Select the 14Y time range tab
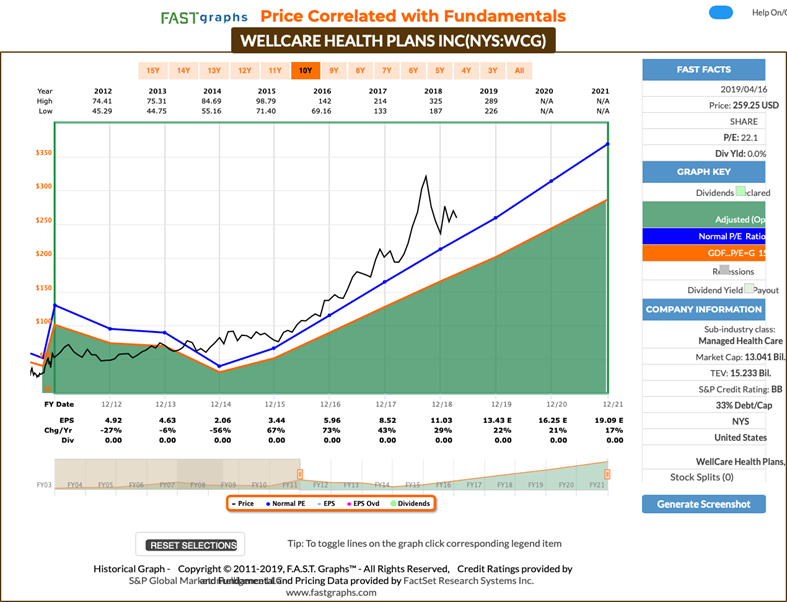Image resolution: width=787 pixels, height=602 pixels. [x=184, y=70]
